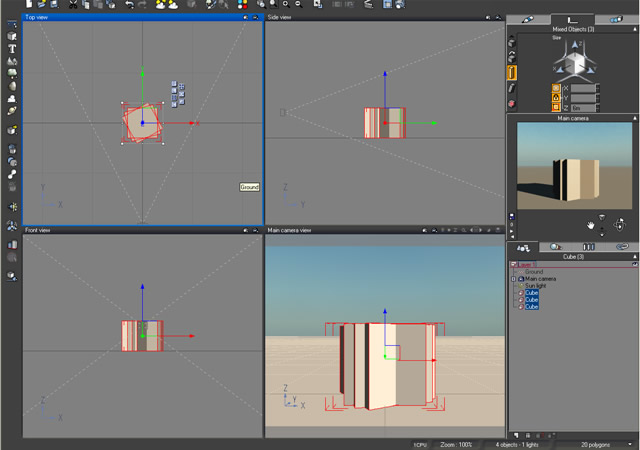Click the Cut scissors icon
The width and height of the screenshot is (640, 450).
(73, 6)
